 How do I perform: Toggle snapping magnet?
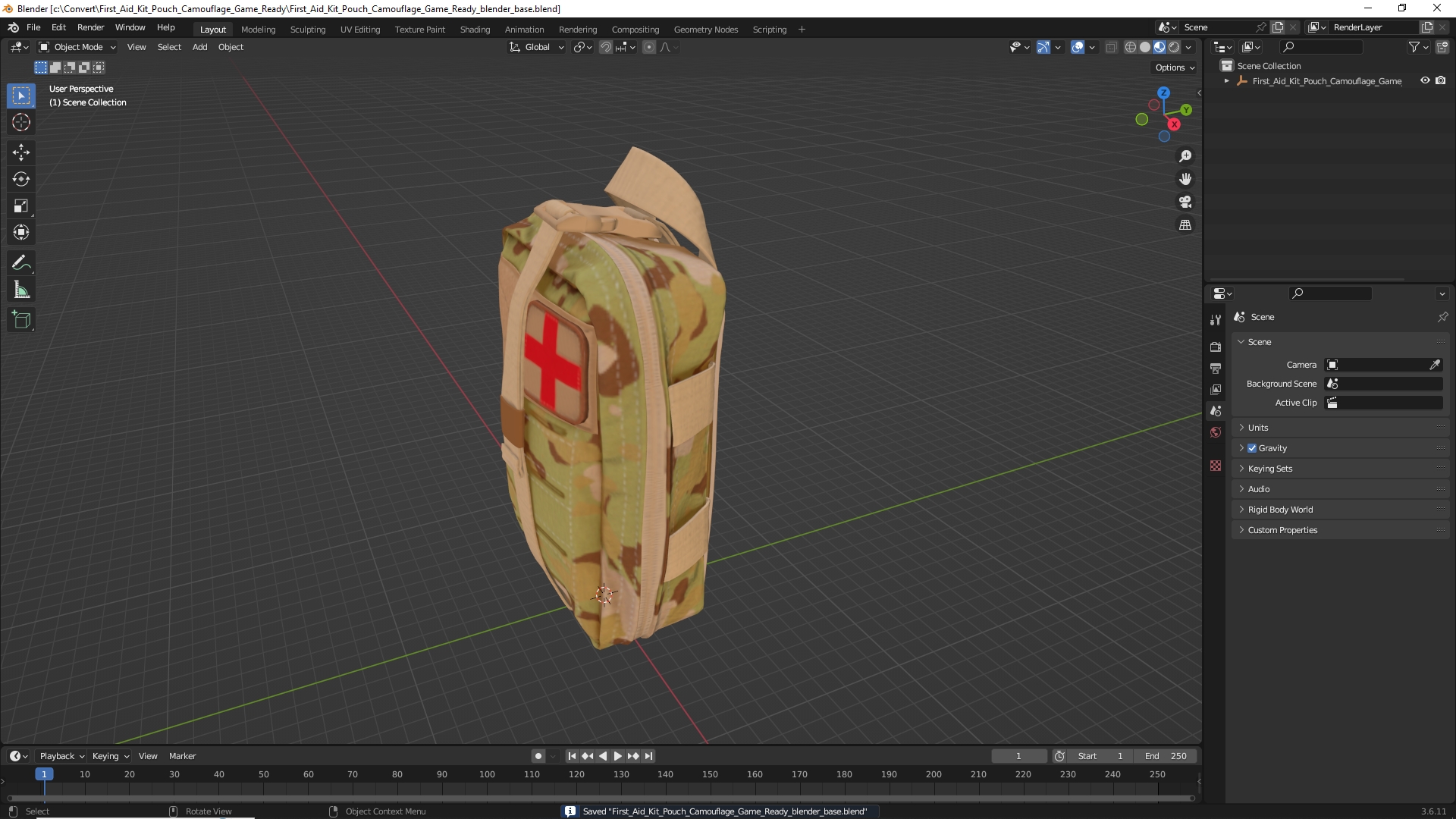[605, 47]
